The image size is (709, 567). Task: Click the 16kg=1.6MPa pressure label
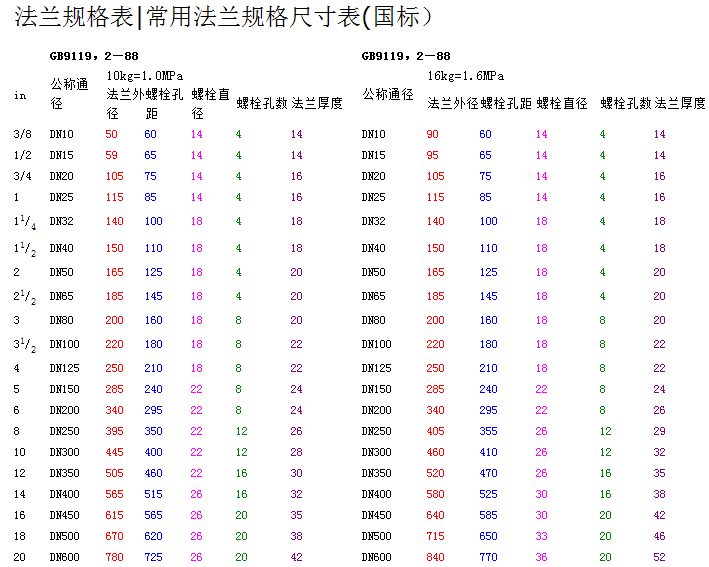(x=466, y=76)
